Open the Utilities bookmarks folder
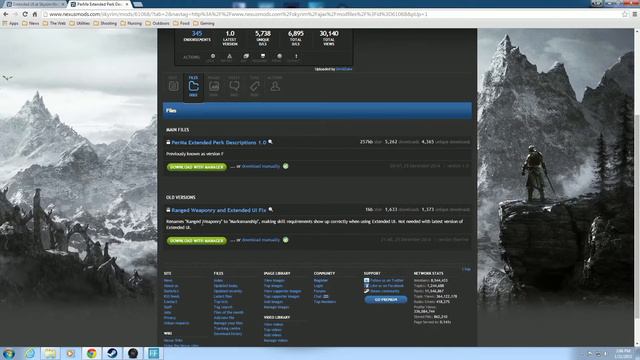 pos(80,23)
